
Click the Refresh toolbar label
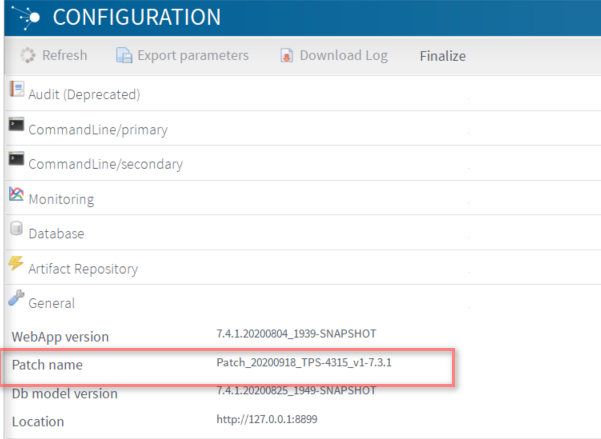coord(64,56)
